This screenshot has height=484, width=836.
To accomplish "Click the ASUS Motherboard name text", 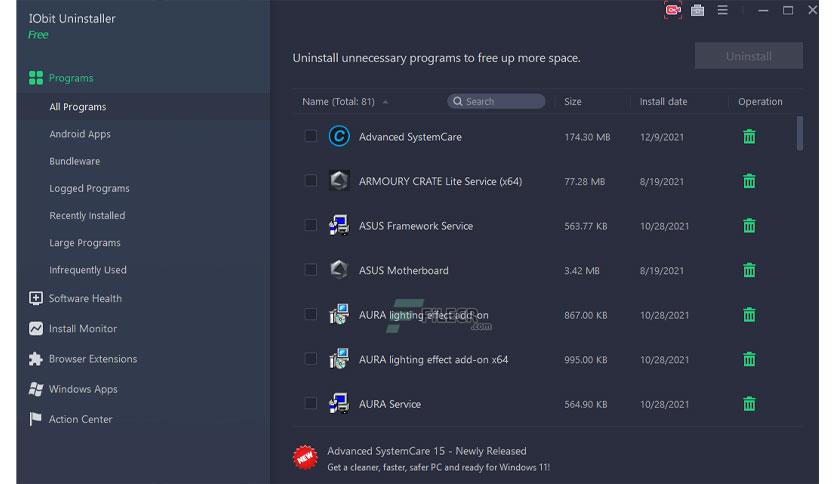I will pyautogui.click(x=404, y=270).
